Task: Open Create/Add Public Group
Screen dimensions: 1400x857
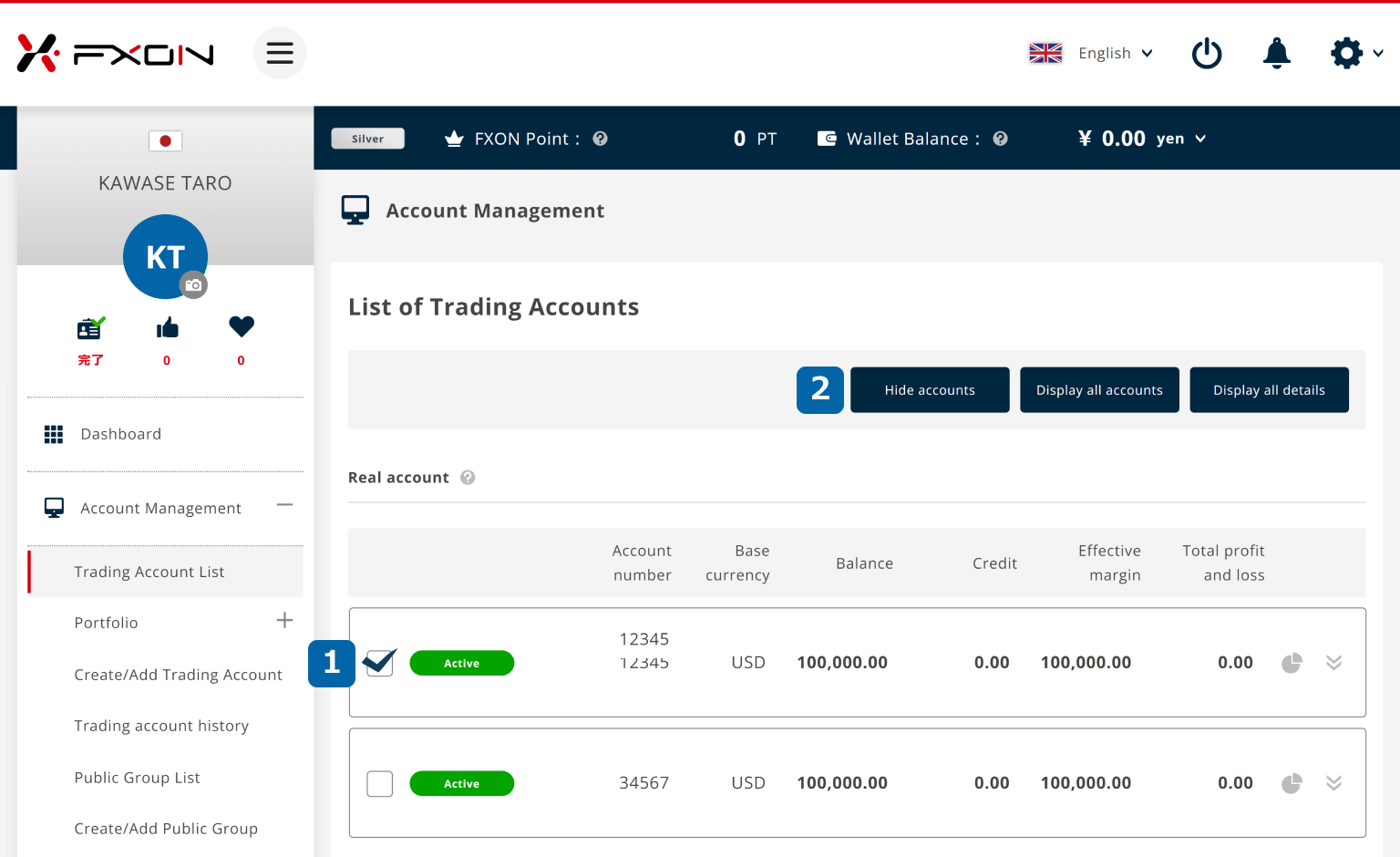Action: (x=166, y=829)
